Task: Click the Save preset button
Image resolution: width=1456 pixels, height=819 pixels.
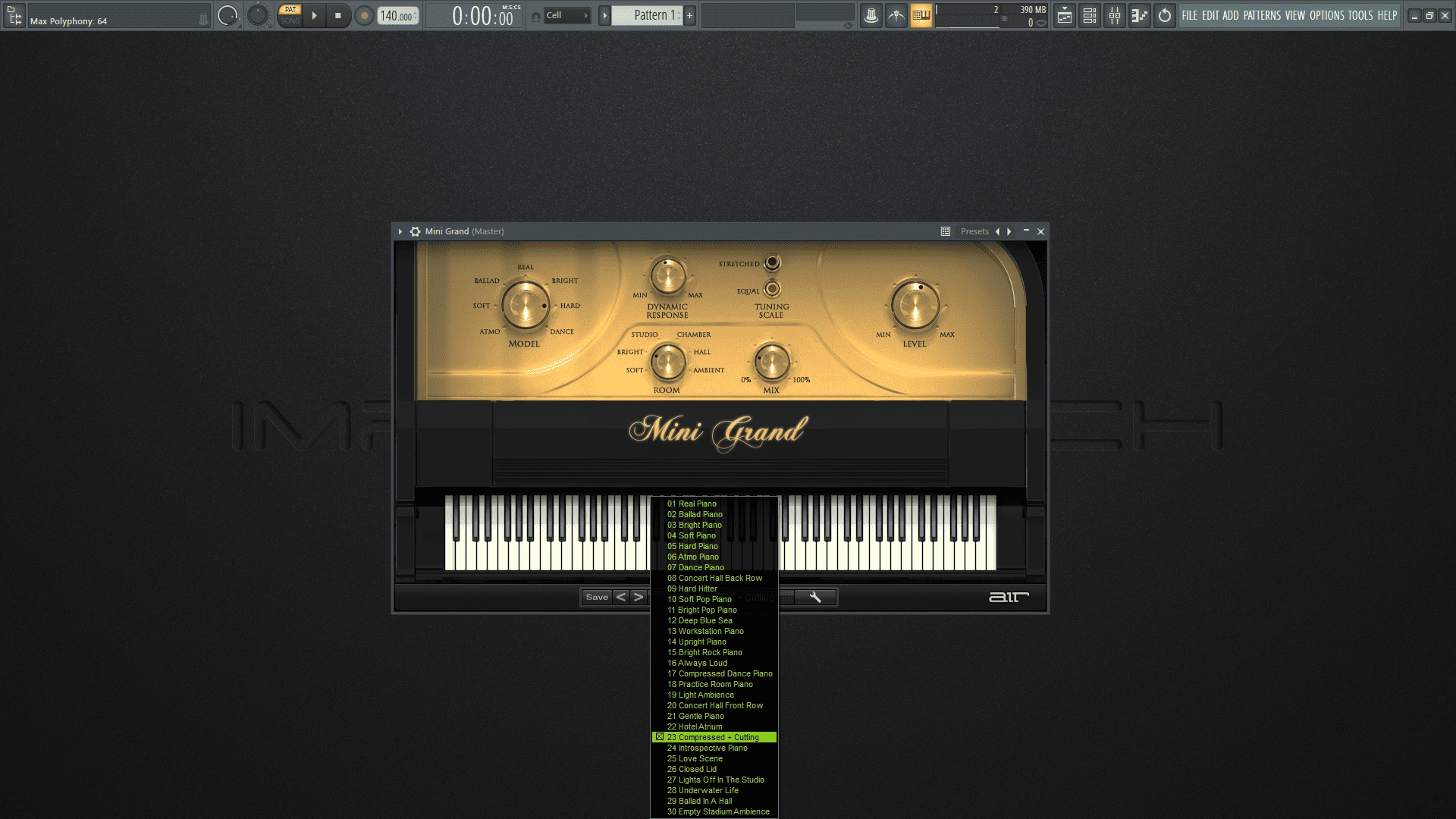Action: pyautogui.click(x=597, y=598)
